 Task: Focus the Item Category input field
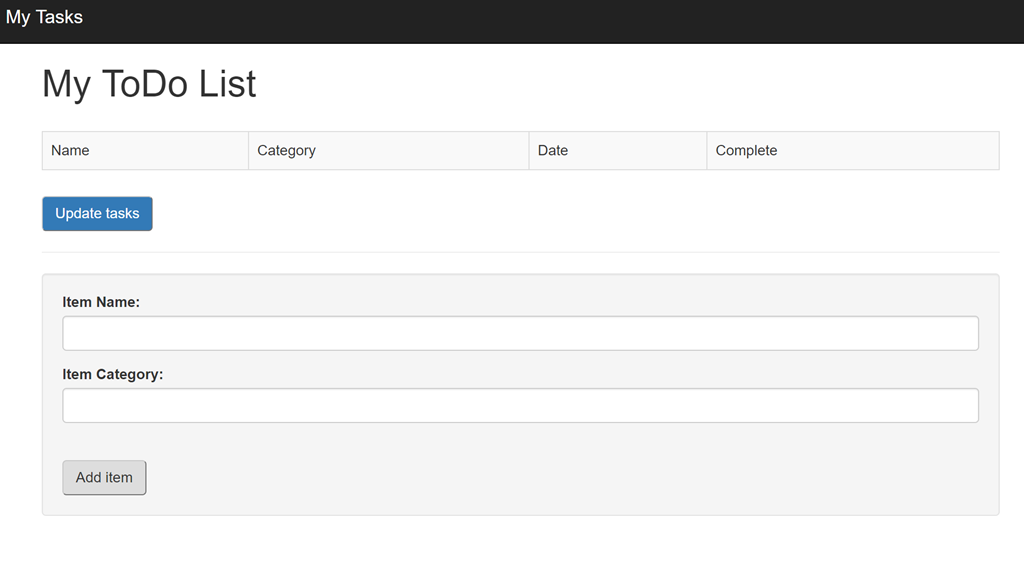coord(520,406)
